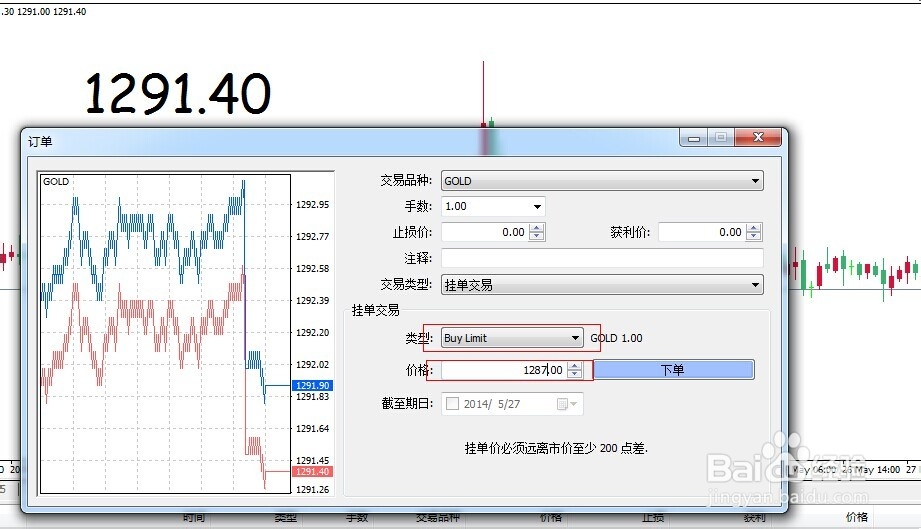Decrease 止损价 with the down arrow
921x529 pixels.
pos(537,237)
